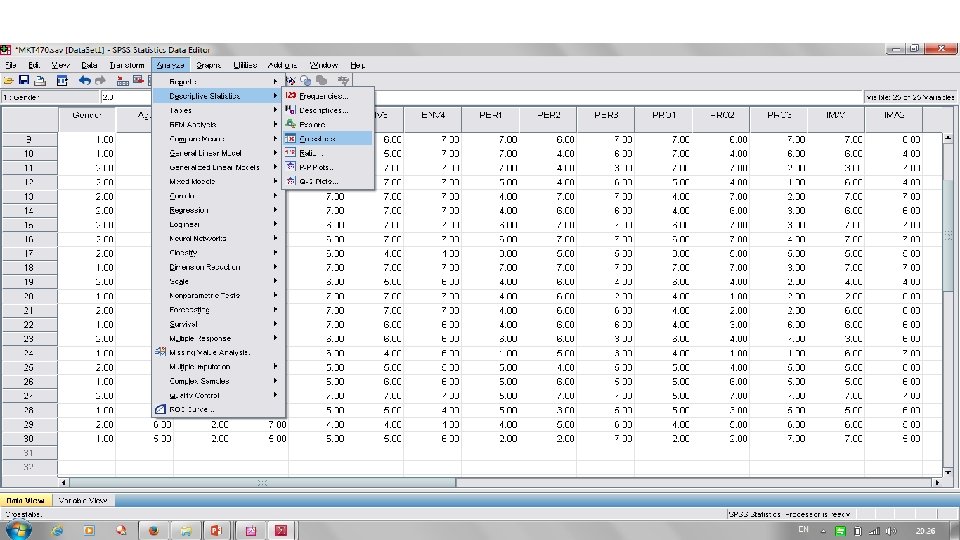Image resolution: width=960 pixels, height=540 pixels.
Task: Open the Graphs menu
Action: click(x=208, y=65)
